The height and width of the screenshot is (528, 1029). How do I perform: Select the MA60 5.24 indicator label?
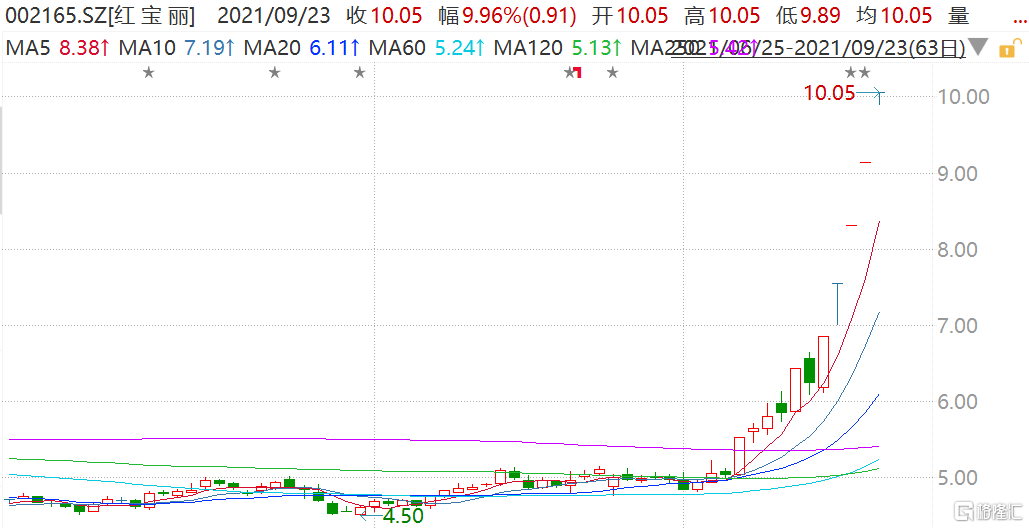tap(427, 48)
